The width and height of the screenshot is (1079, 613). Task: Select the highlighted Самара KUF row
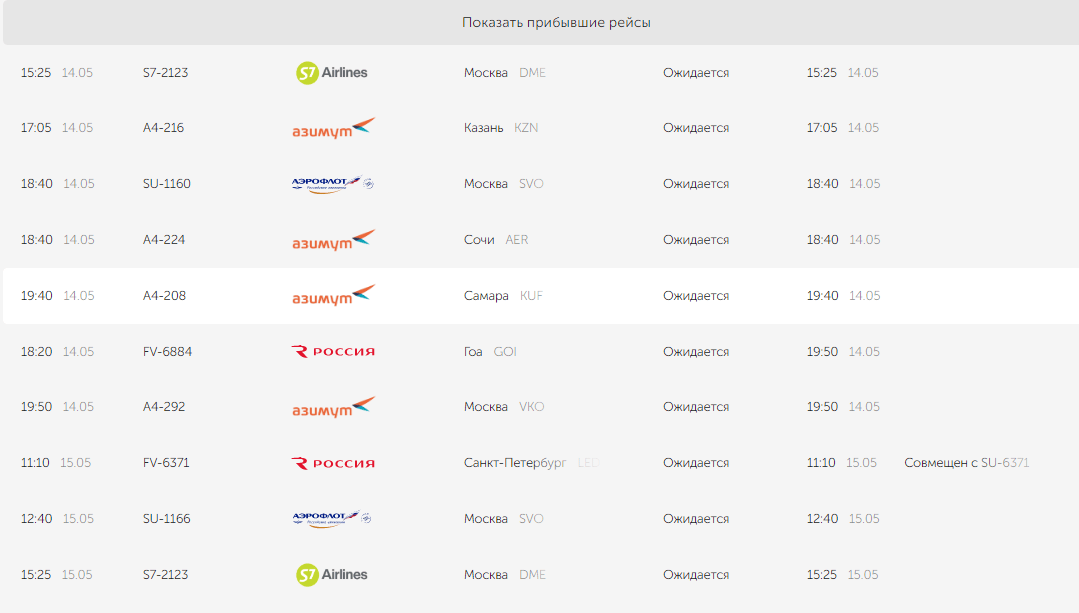pyautogui.click(x=541, y=296)
